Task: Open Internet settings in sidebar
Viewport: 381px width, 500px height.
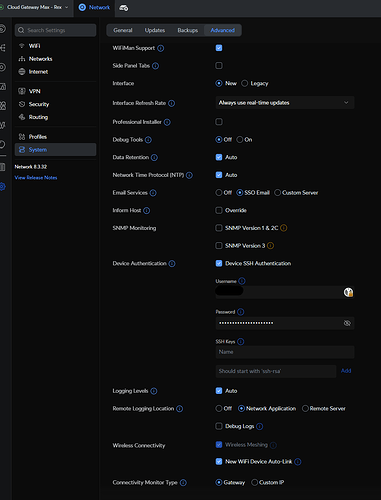Action: [55, 72]
